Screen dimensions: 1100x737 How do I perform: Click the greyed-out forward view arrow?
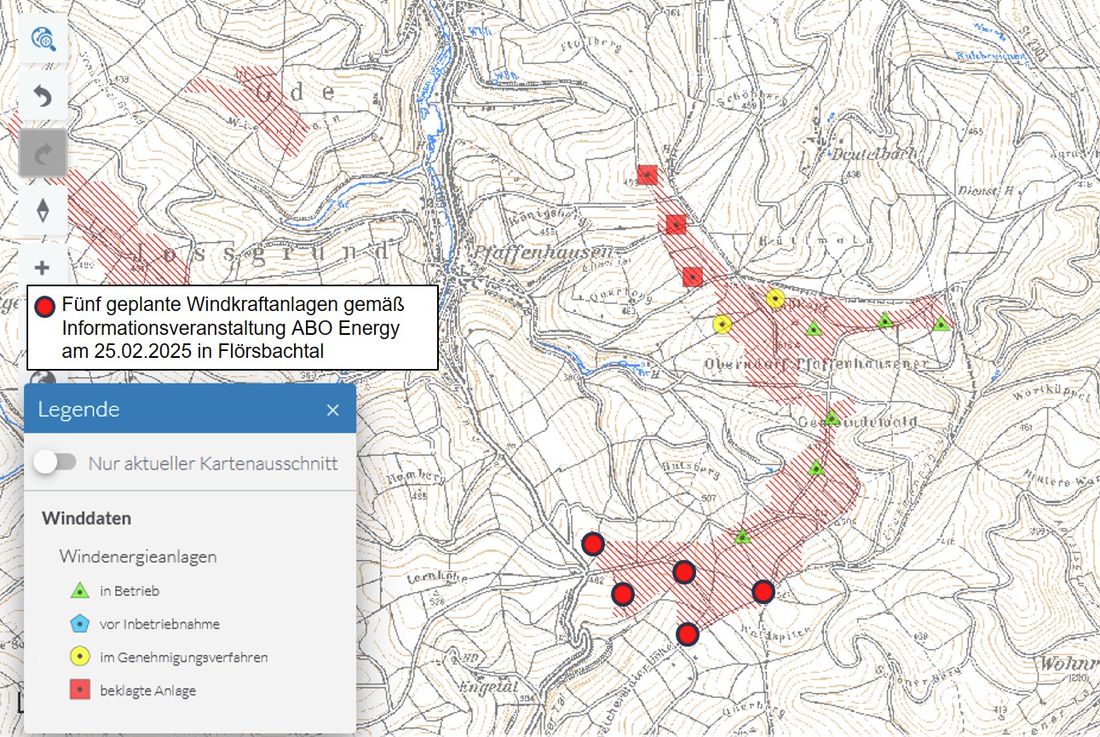click(43, 154)
